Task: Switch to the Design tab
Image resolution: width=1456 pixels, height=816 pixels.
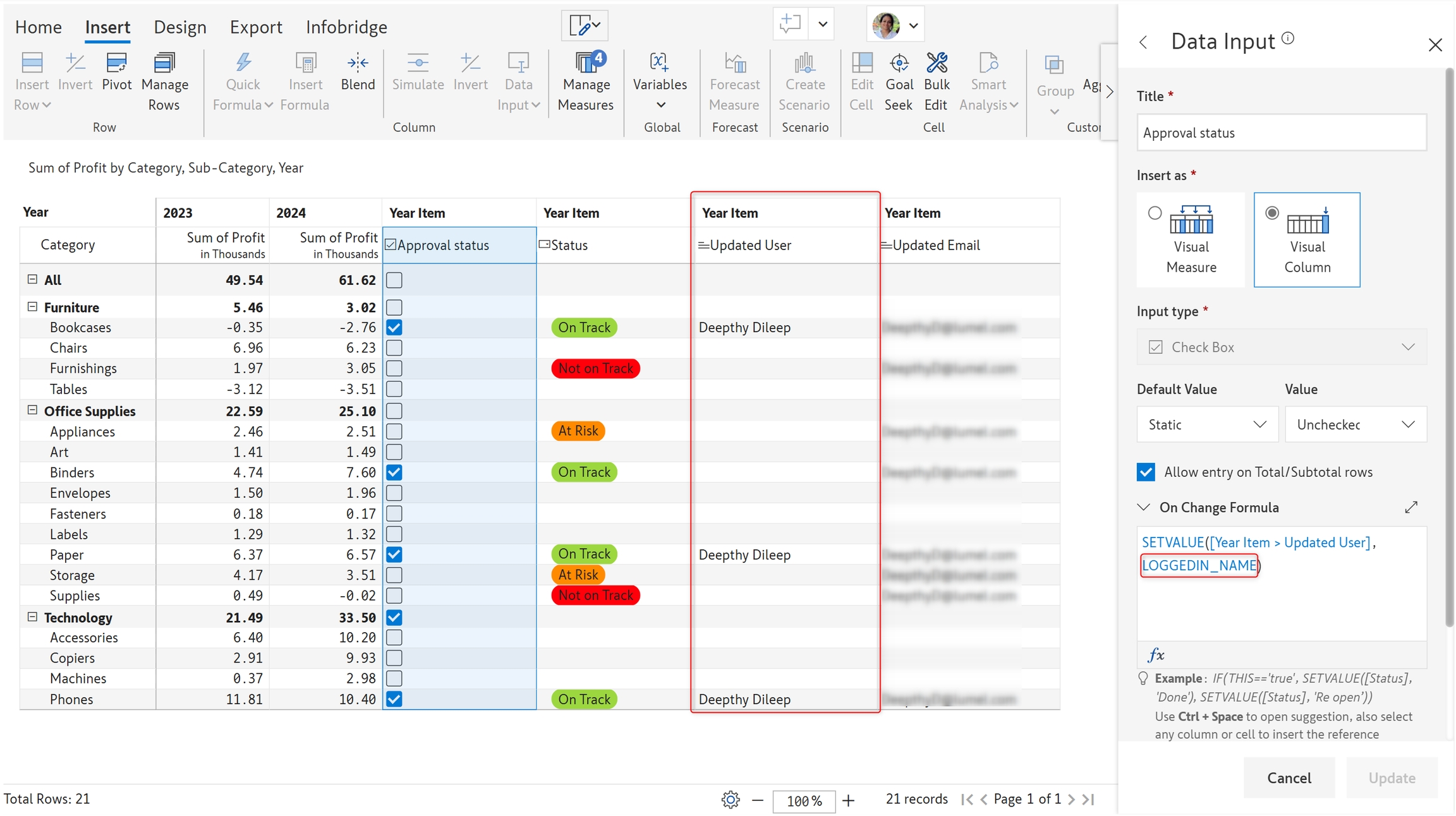Action: click(180, 27)
